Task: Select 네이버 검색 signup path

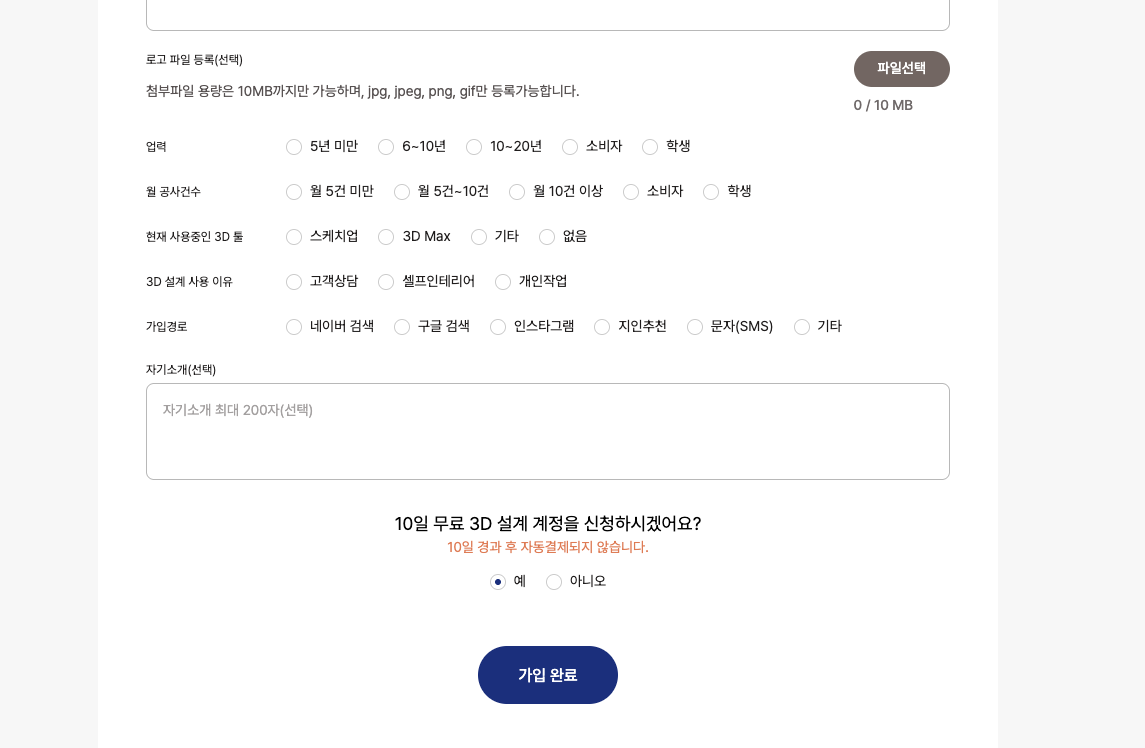Action: click(x=294, y=327)
